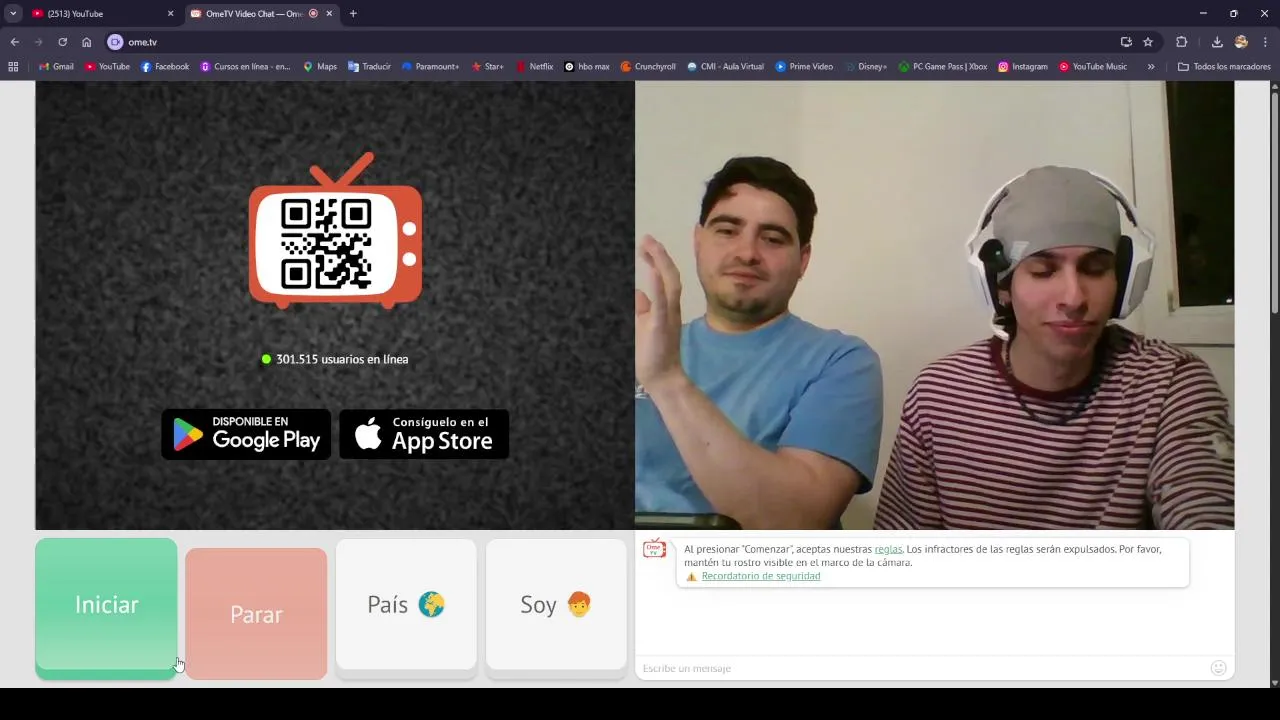
Task: Go back to previous page
Action: (x=14, y=42)
